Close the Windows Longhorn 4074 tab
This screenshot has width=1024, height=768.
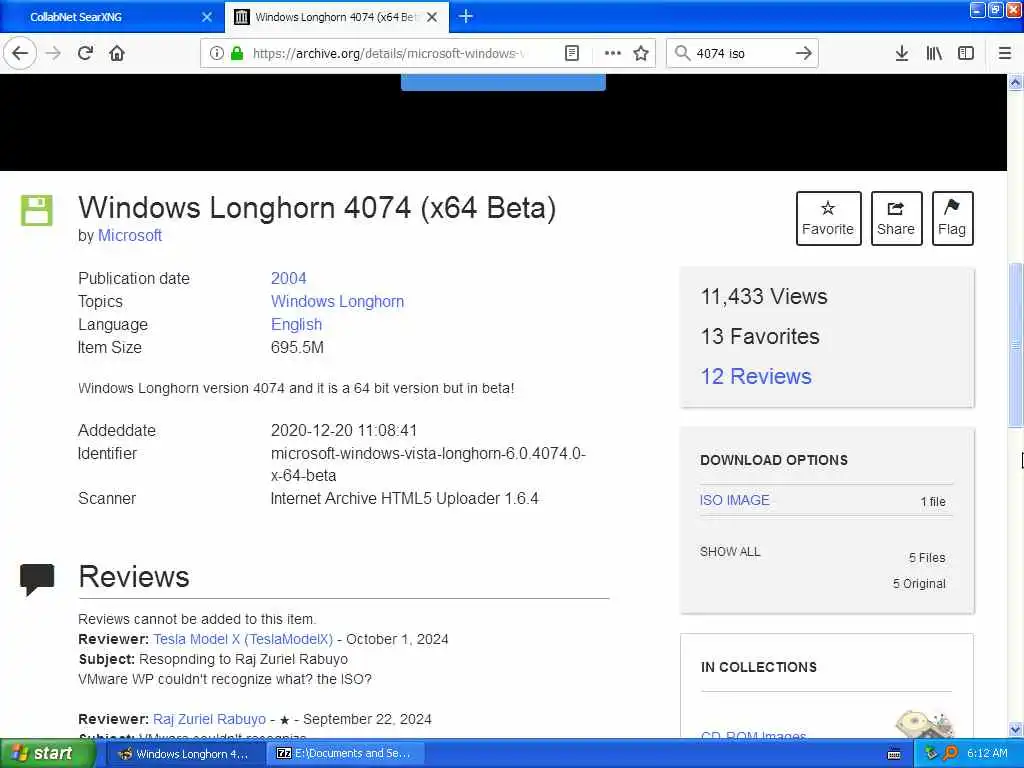coord(432,17)
